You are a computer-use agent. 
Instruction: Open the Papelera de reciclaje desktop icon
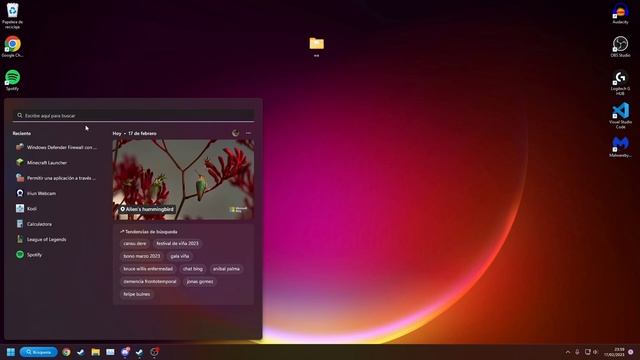[x=12, y=16]
